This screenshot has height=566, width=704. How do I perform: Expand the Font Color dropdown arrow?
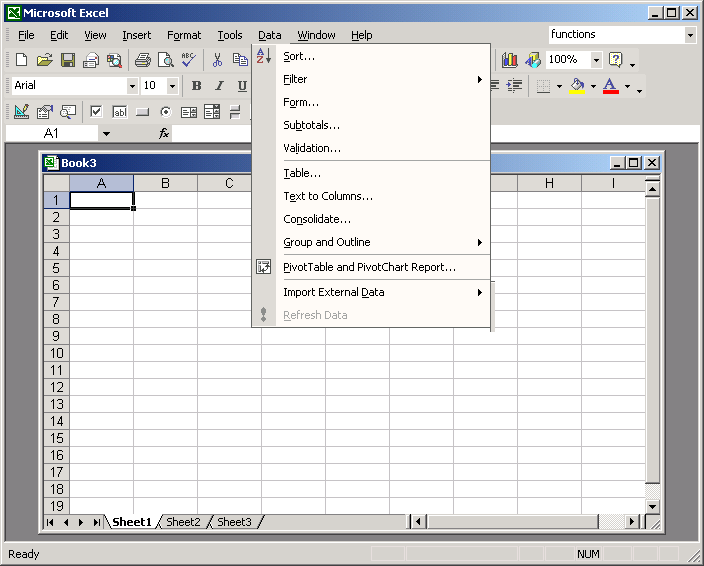click(x=628, y=86)
